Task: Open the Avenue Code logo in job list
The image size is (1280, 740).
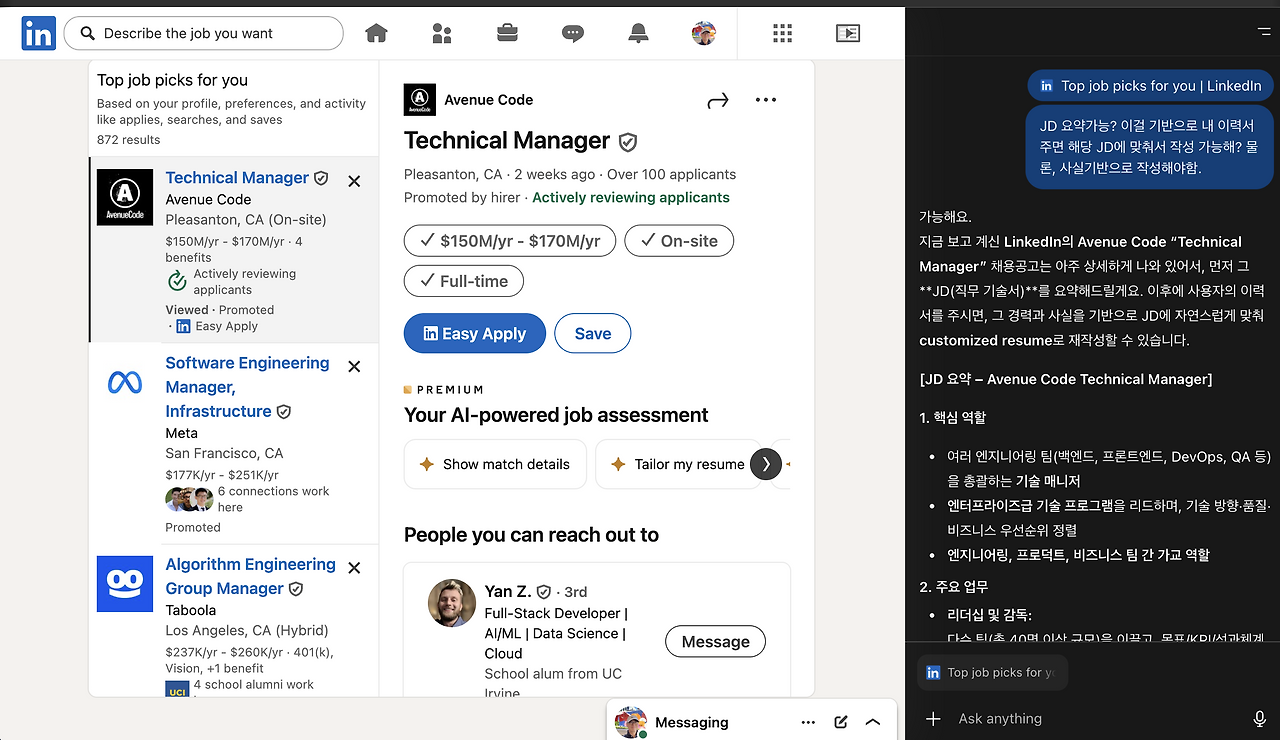Action: point(125,197)
